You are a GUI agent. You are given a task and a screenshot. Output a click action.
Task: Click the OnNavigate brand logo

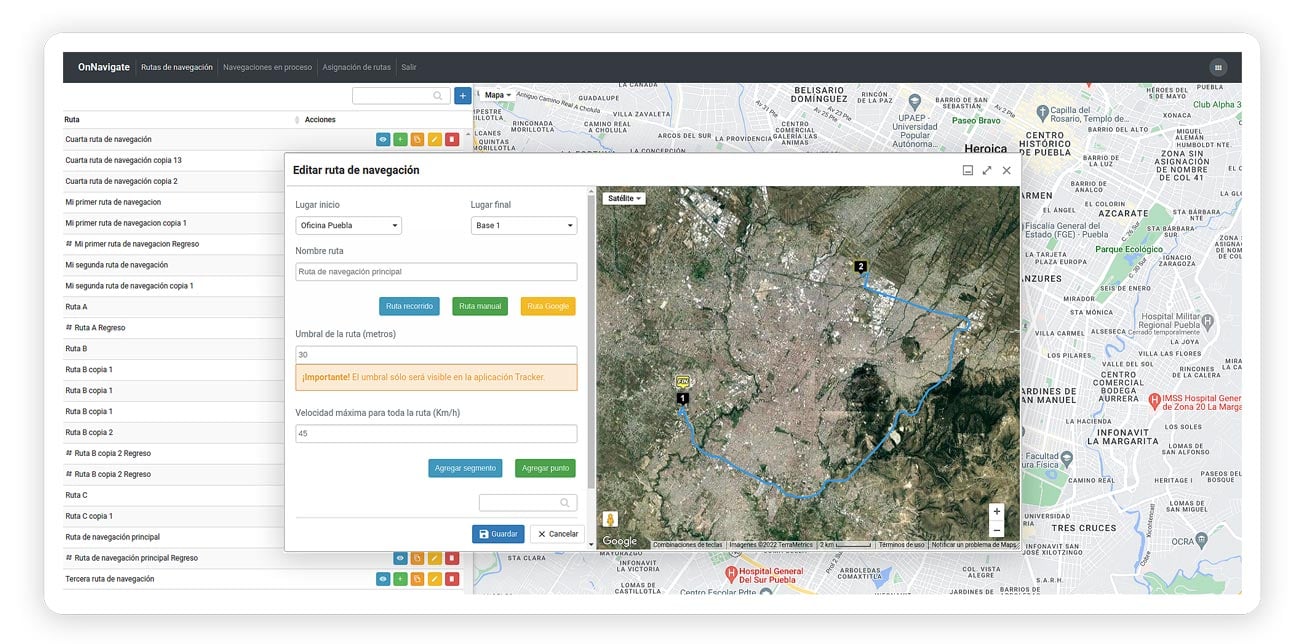[x=104, y=67]
